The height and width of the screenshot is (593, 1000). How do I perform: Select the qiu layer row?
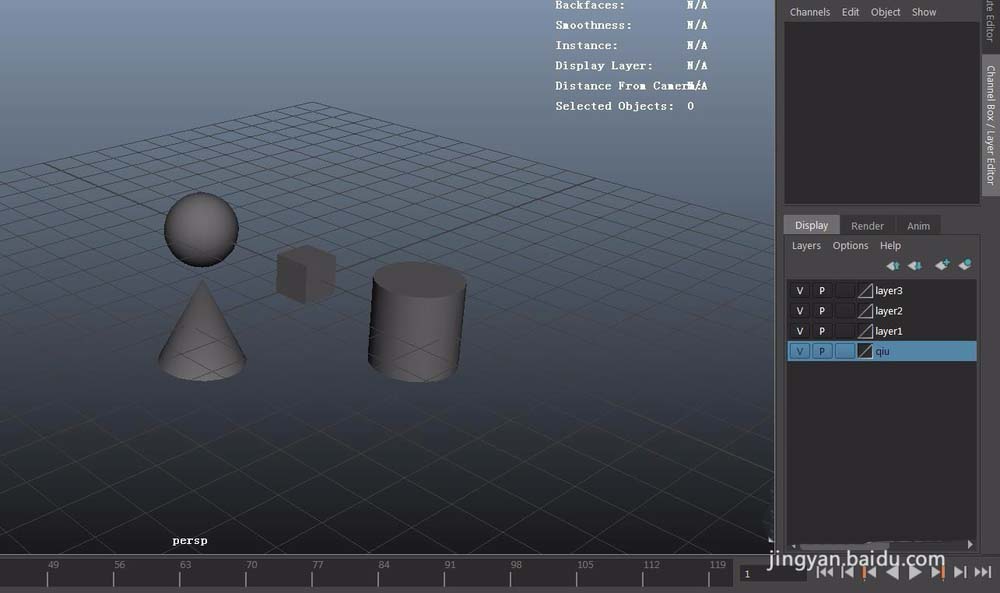click(882, 351)
